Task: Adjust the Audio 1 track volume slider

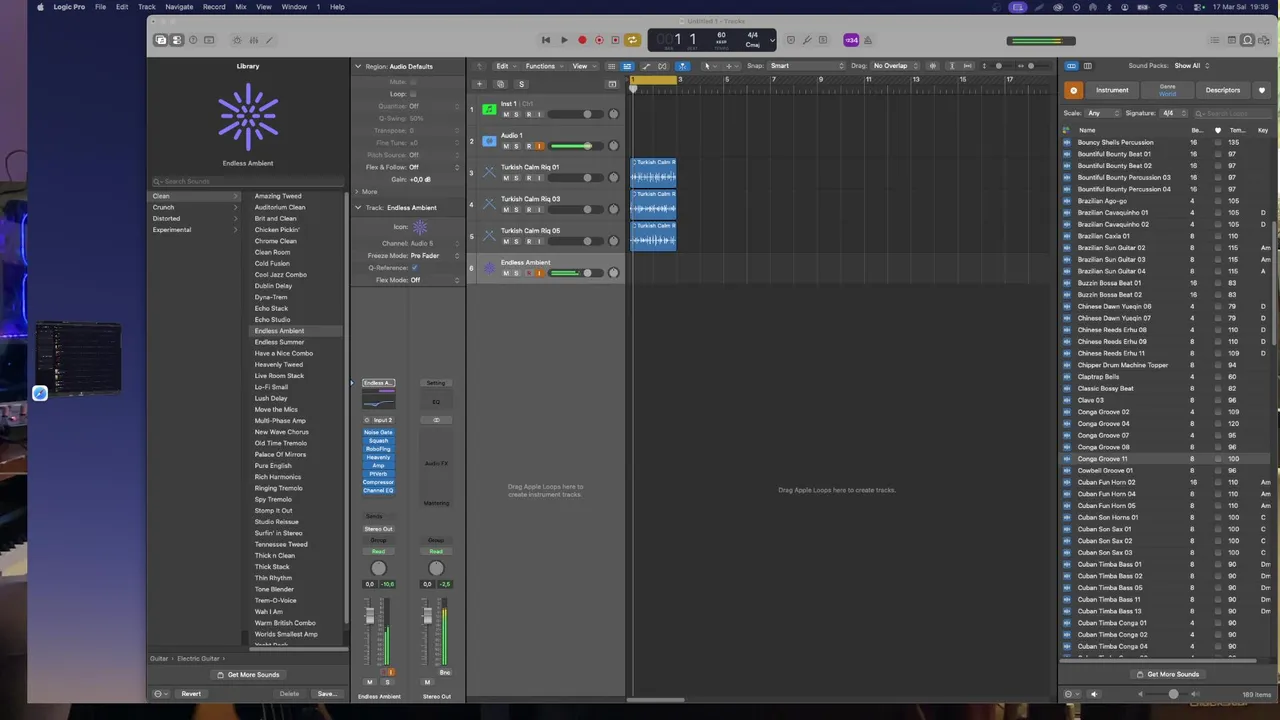Action: [x=574, y=146]
